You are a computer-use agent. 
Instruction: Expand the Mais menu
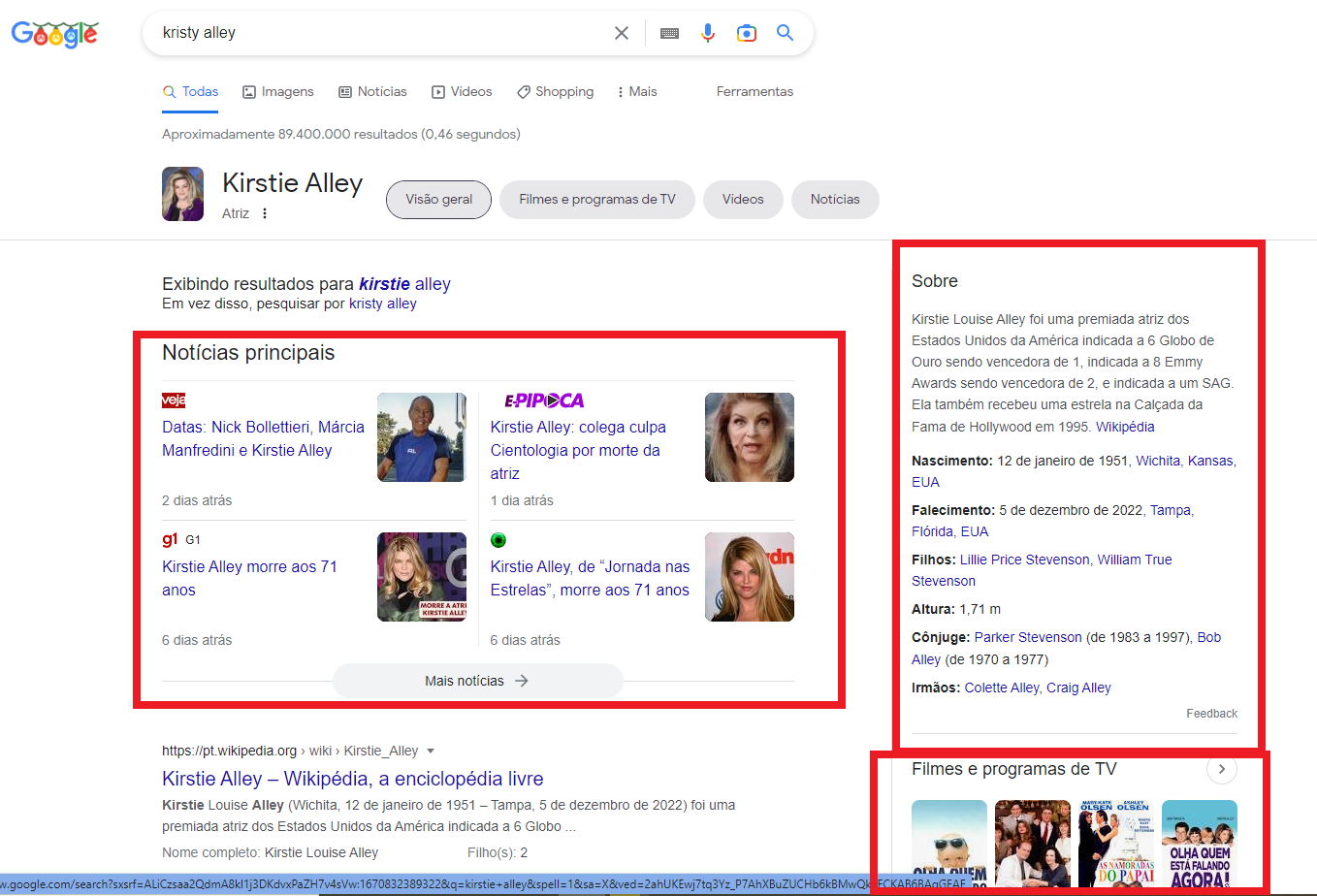[x=637, y=91]
